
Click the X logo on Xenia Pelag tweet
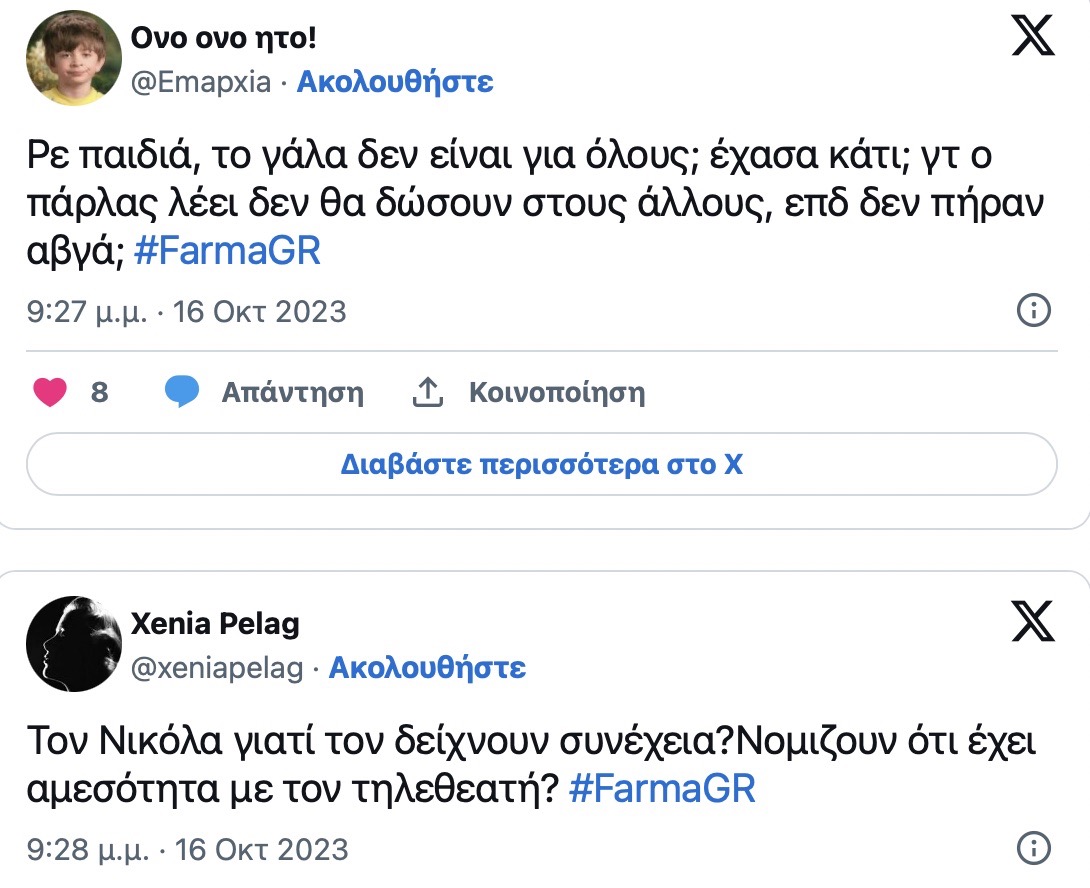pos(1033,622)
